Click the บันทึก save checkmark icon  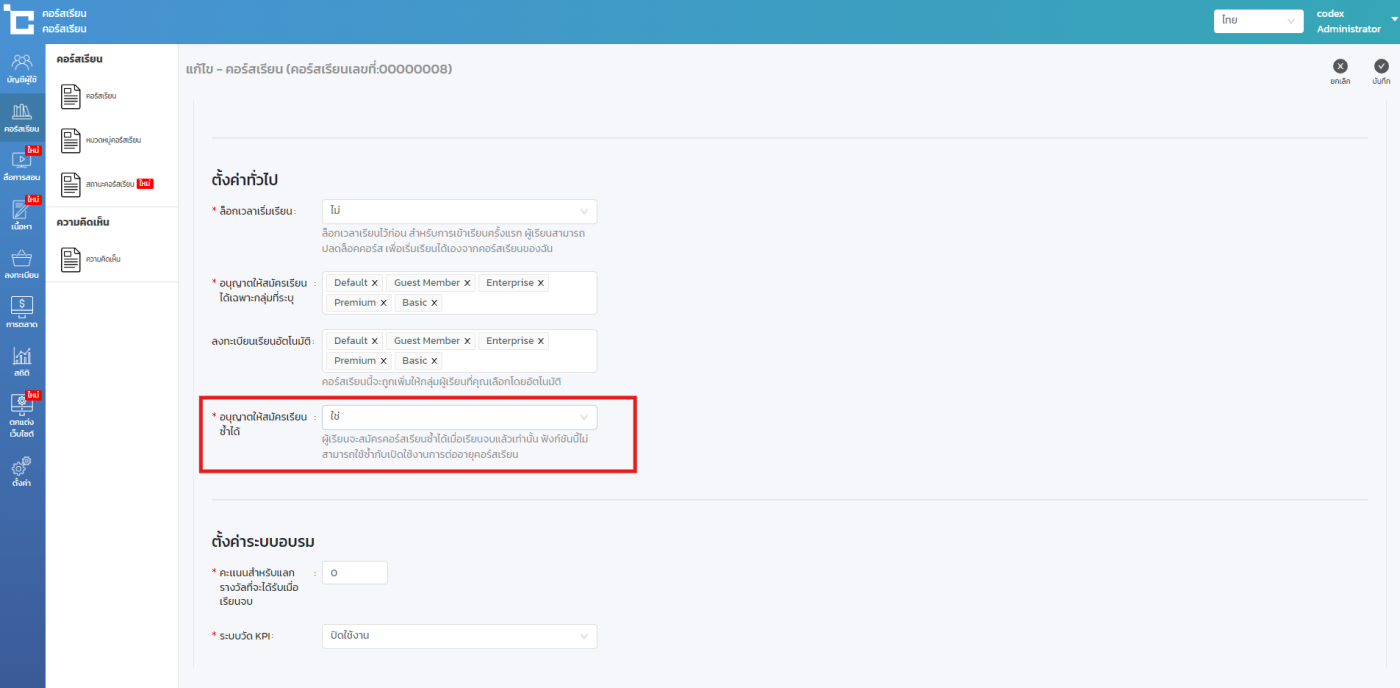tap(1381, 67)
